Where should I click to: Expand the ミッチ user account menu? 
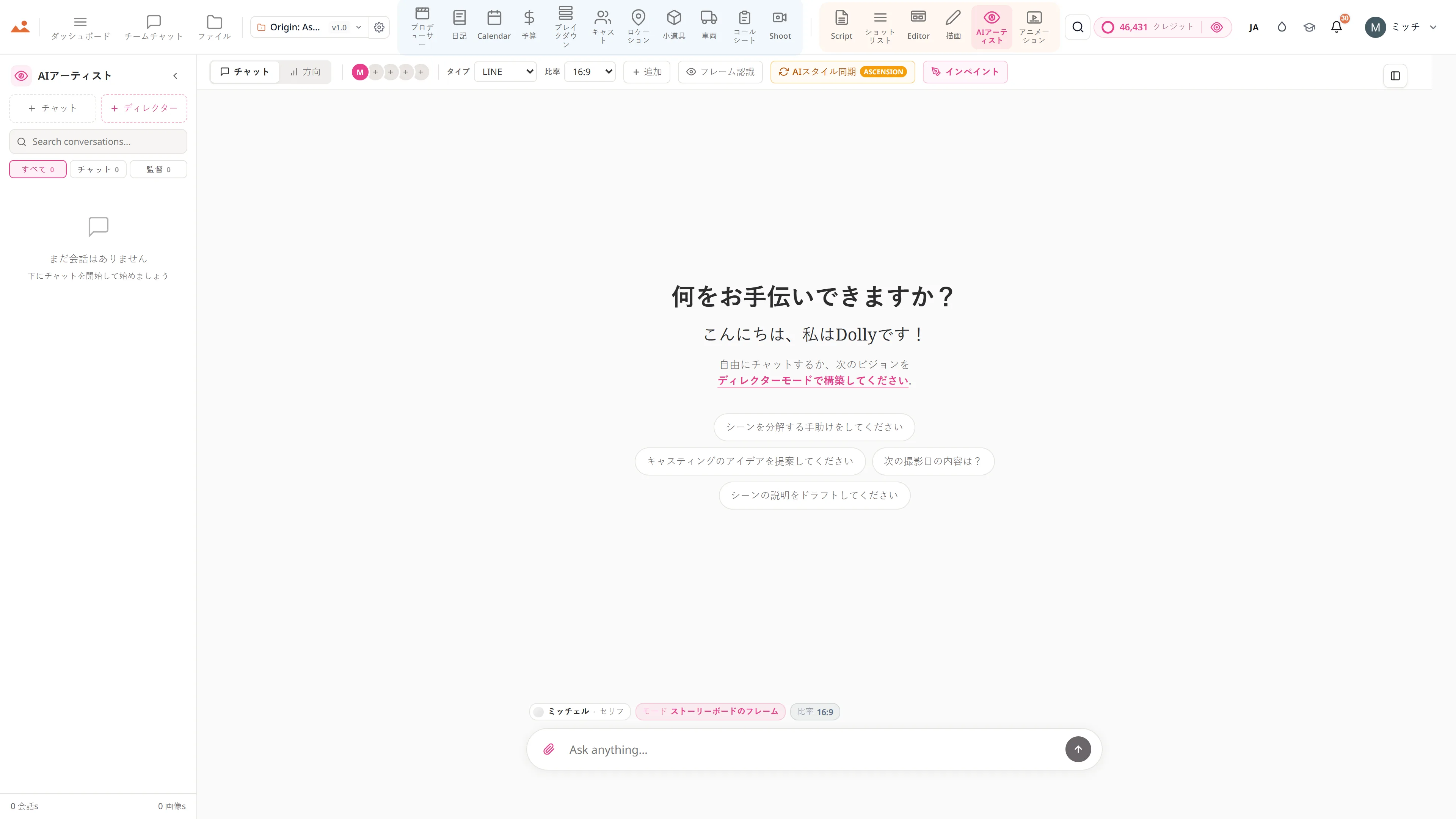pyautogui.click(x=1401, y=27)
